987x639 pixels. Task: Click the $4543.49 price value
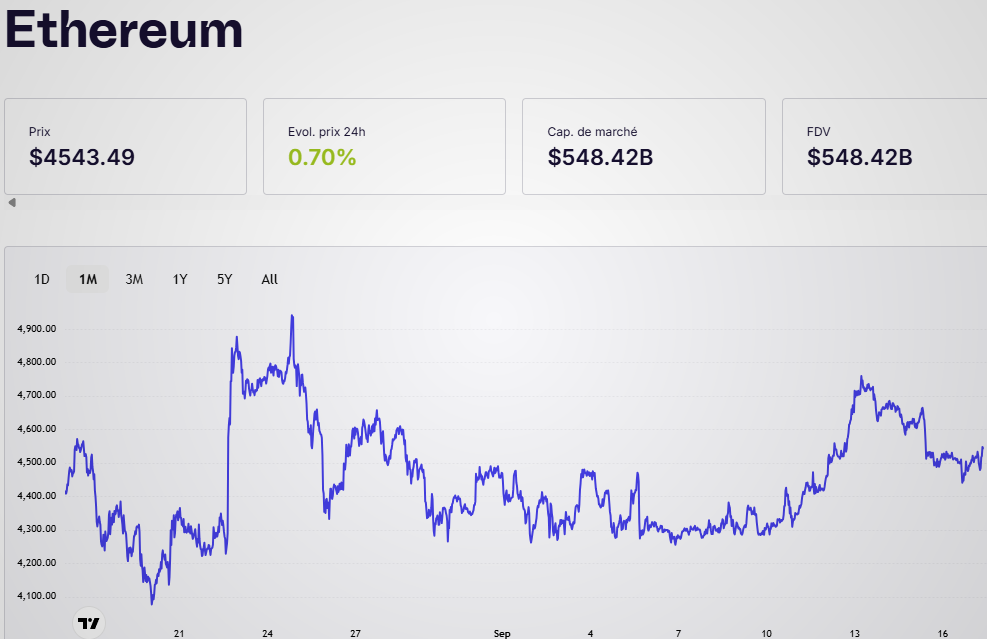82,157
